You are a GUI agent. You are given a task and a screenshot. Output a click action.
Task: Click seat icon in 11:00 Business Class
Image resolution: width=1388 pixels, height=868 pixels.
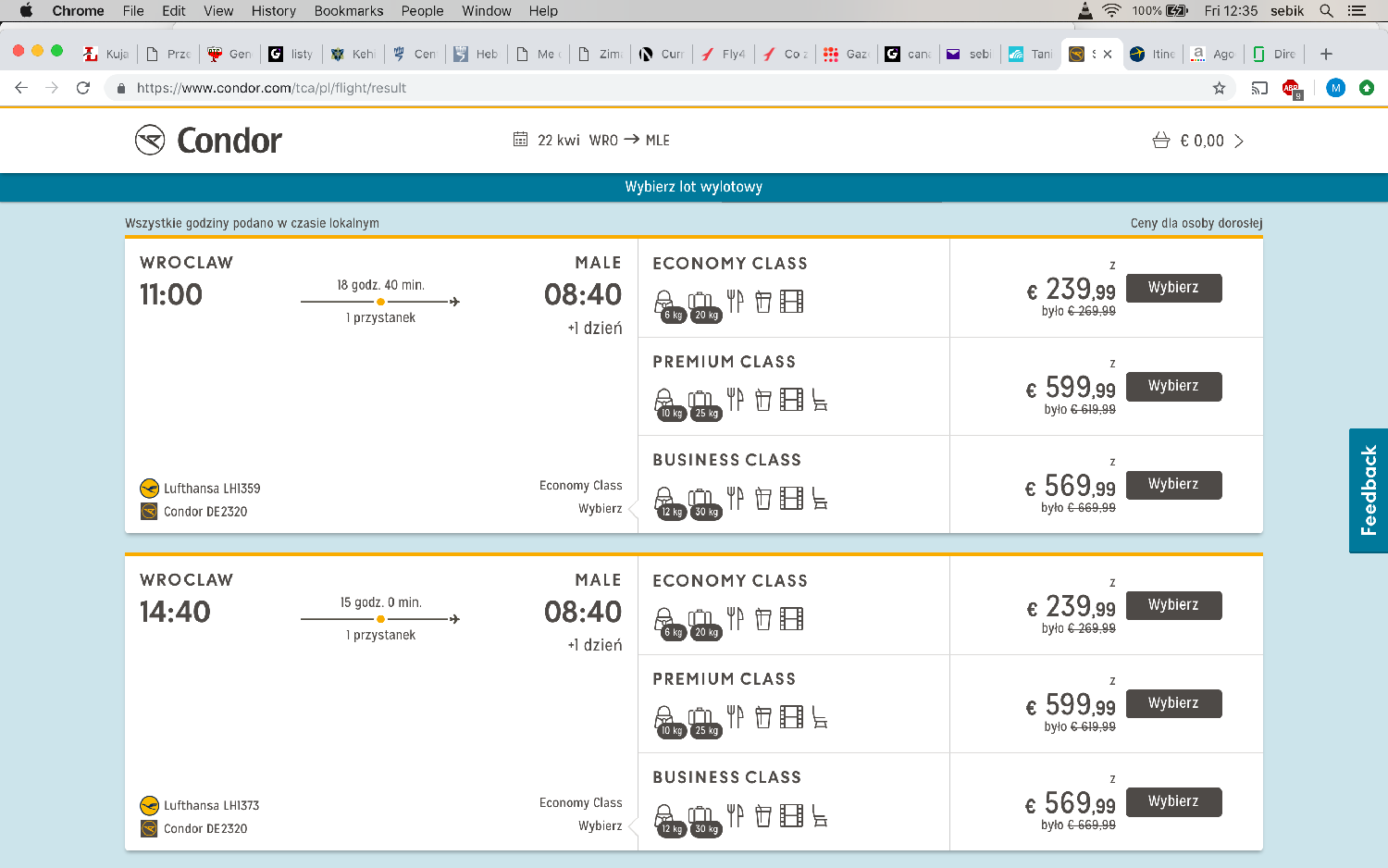coord(820,499)
